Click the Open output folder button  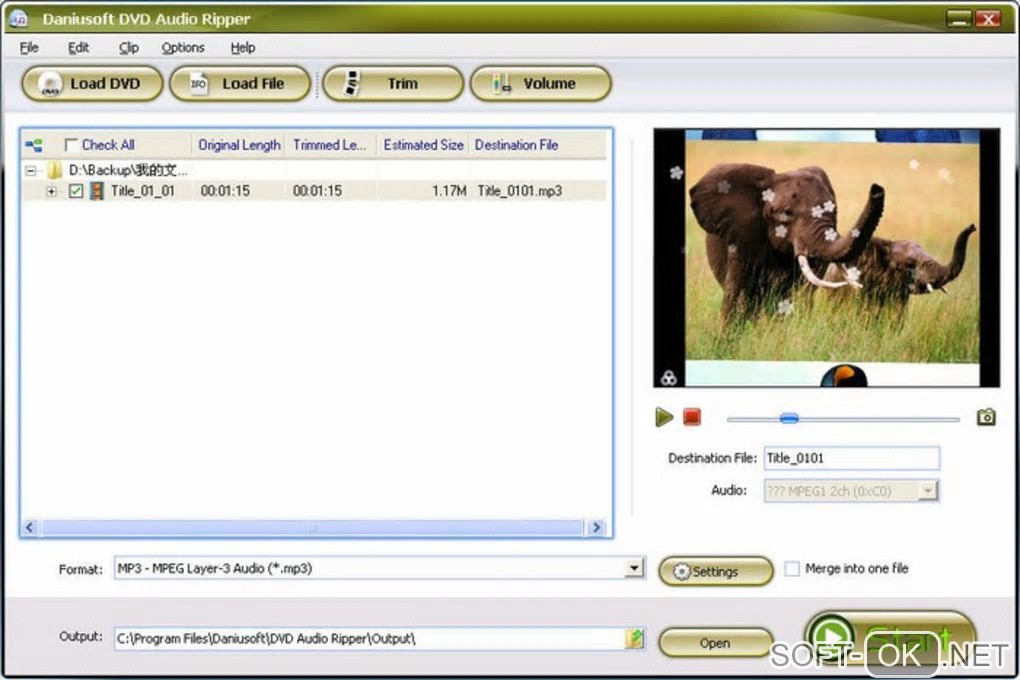[x=716, y=643]
